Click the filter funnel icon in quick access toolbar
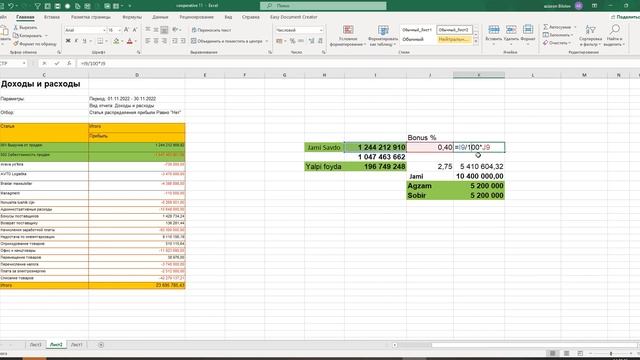The height and width of the screenshot is (360, 640). coord(37,6)
